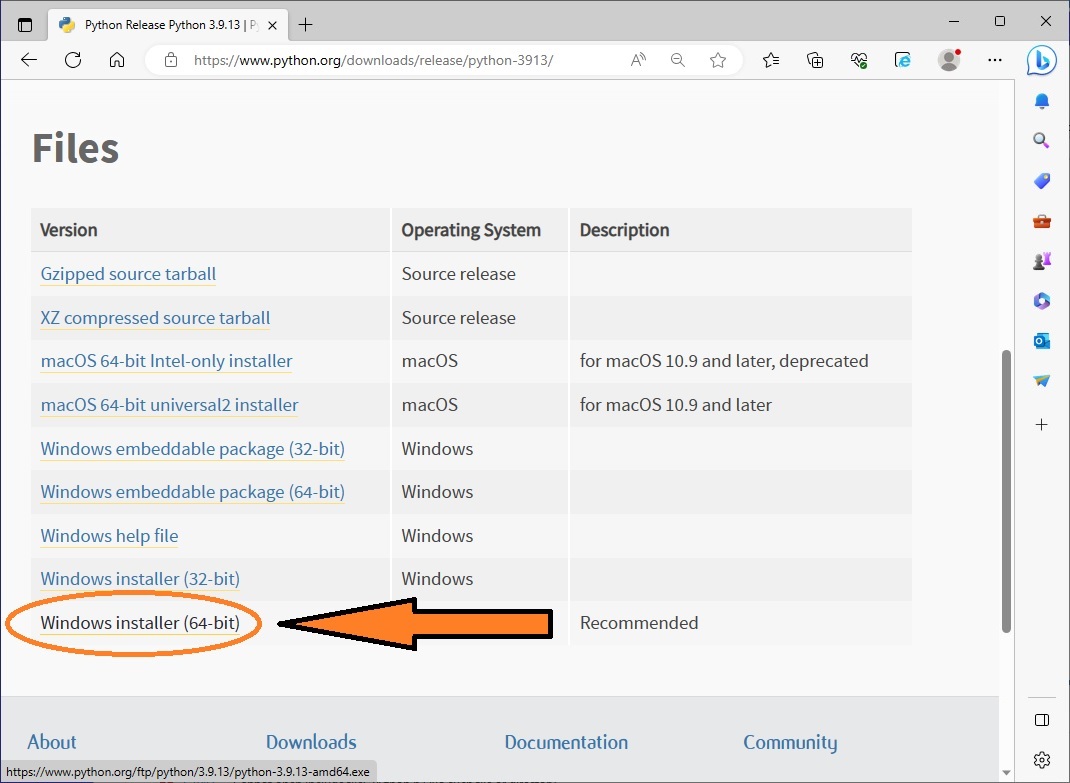Screen dimensions: 1070x783
Task: Close the Python Release tab
Action: tap(272, 25)
